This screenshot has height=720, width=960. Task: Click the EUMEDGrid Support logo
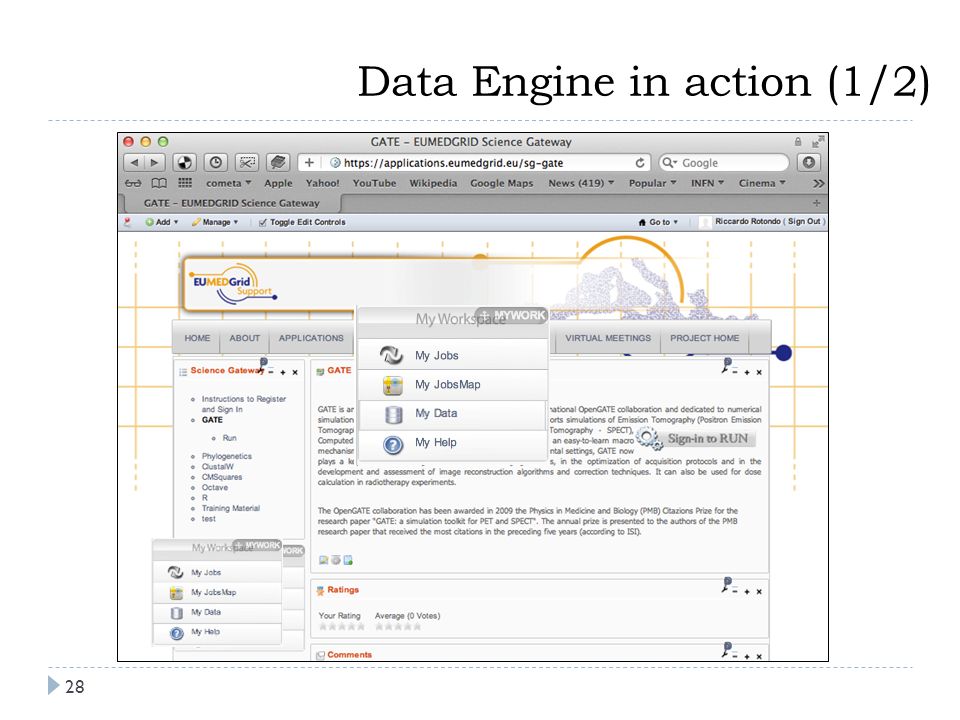[234, 283]
